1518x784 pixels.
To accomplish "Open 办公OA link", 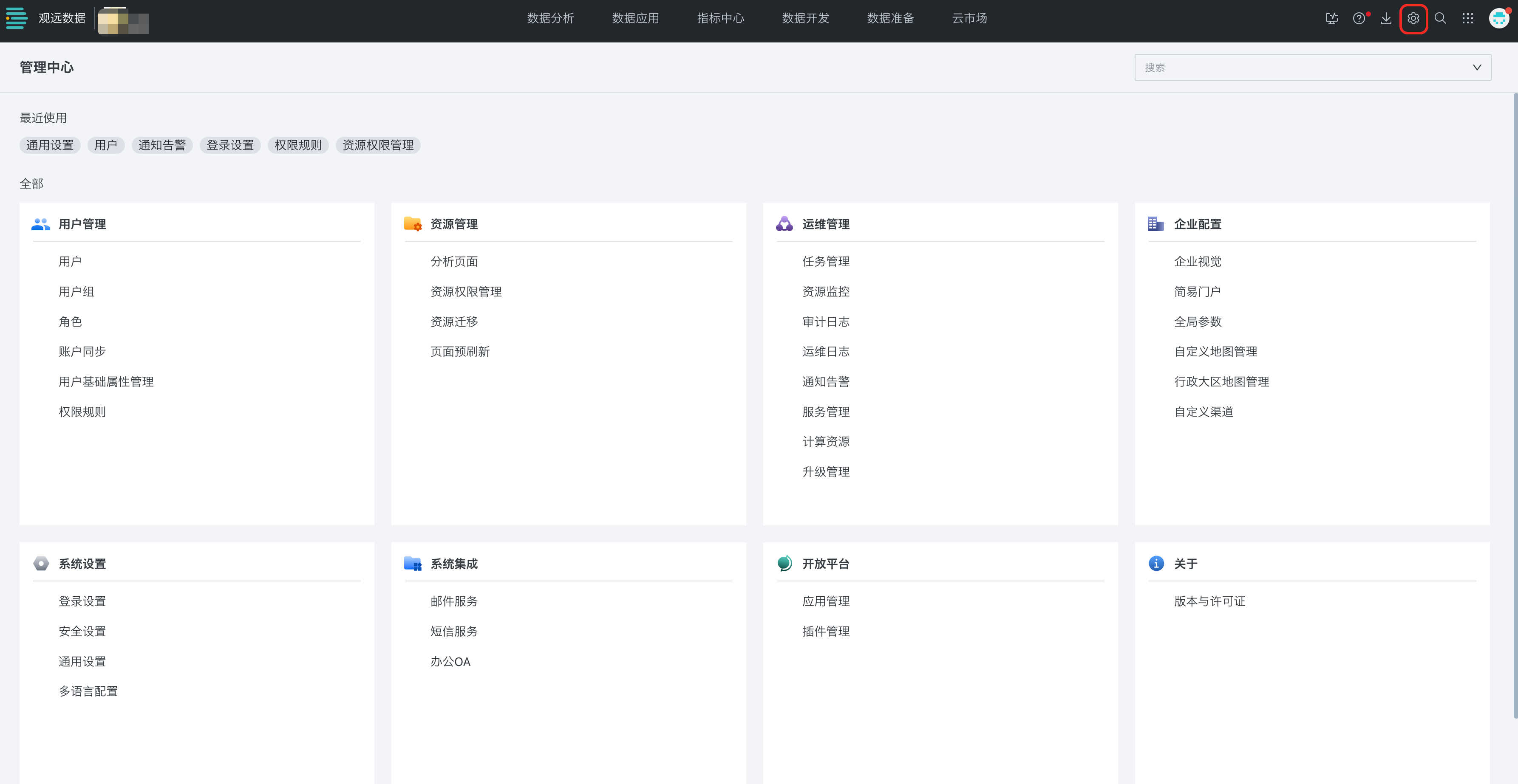I will point(450,662).
